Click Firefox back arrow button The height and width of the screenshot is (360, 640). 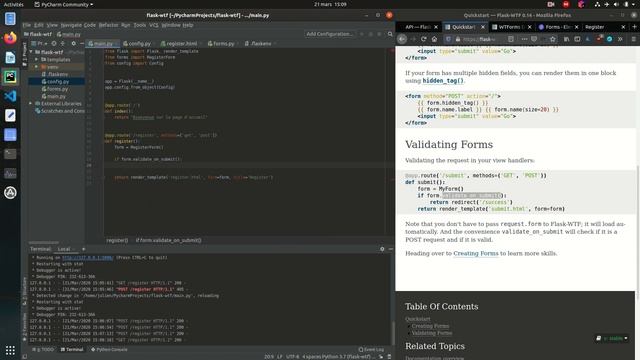point(402,39)
